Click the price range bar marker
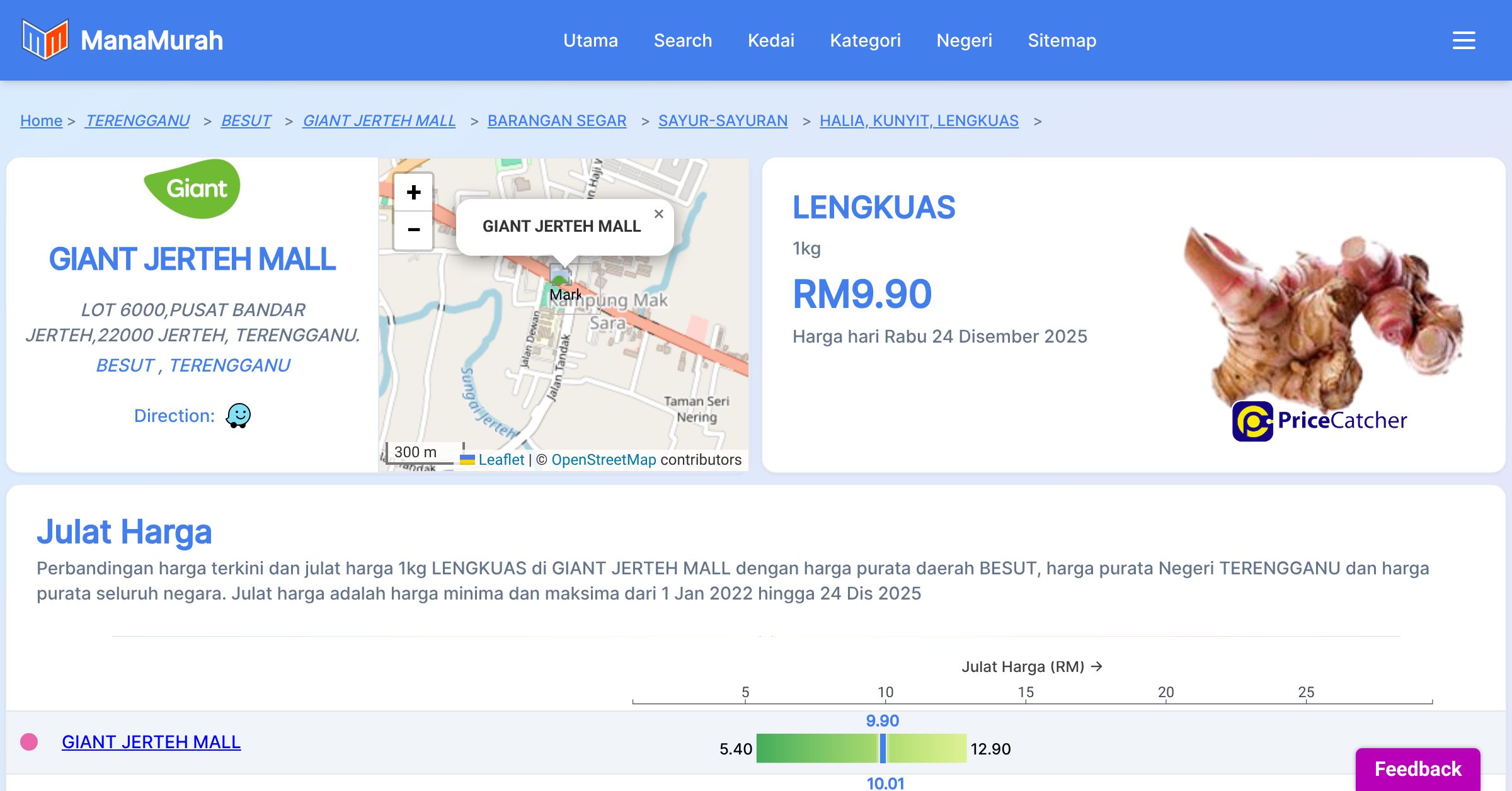Screen dimensions: 1512x791 point(883,748)
